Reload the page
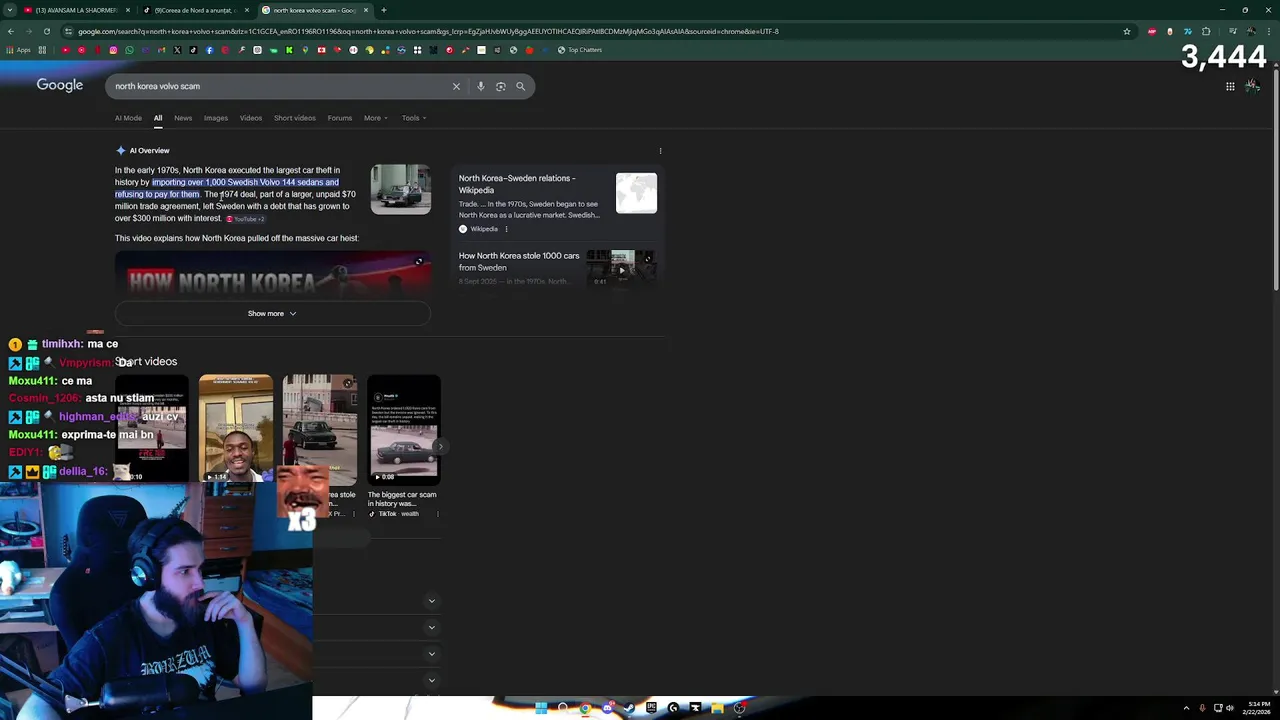The image size is (1280, 720). [x=46, y=31]
